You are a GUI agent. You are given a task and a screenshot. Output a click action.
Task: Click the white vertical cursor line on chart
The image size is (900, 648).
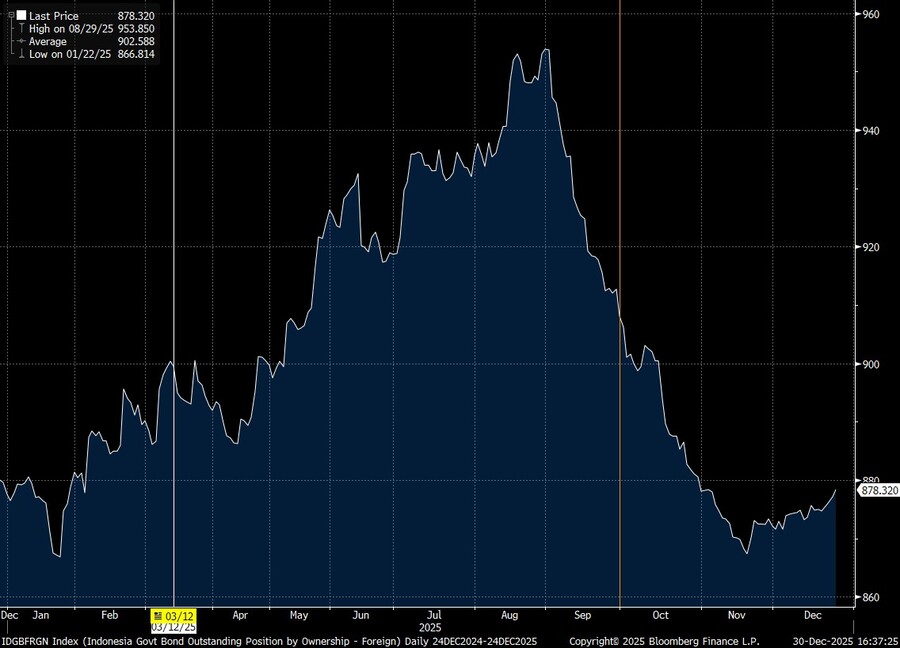(174, 250)
